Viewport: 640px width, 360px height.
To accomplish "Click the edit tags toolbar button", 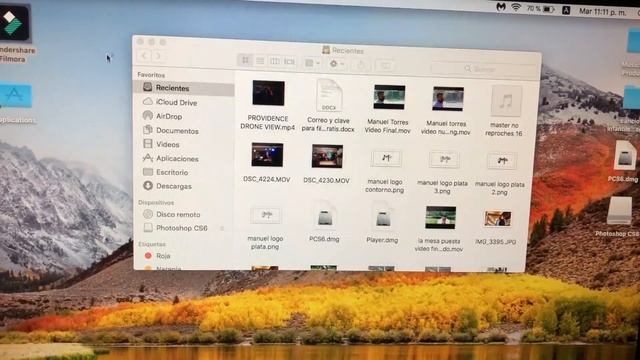I will [x=385, y=65].
